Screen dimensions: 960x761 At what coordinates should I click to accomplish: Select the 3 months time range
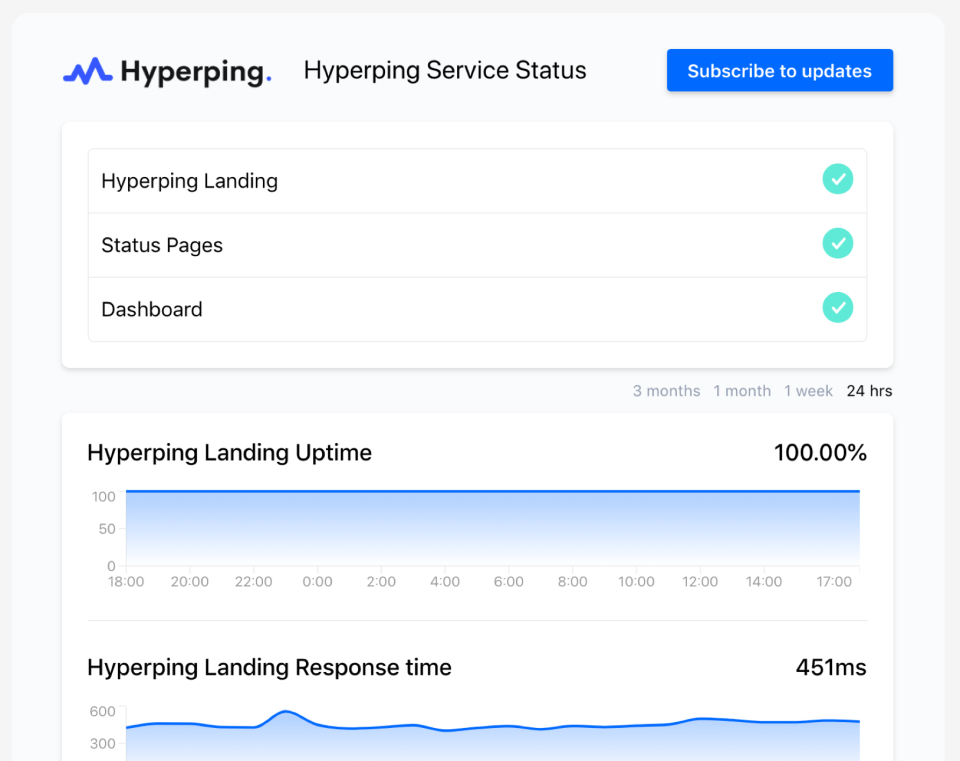coord(666,391)
